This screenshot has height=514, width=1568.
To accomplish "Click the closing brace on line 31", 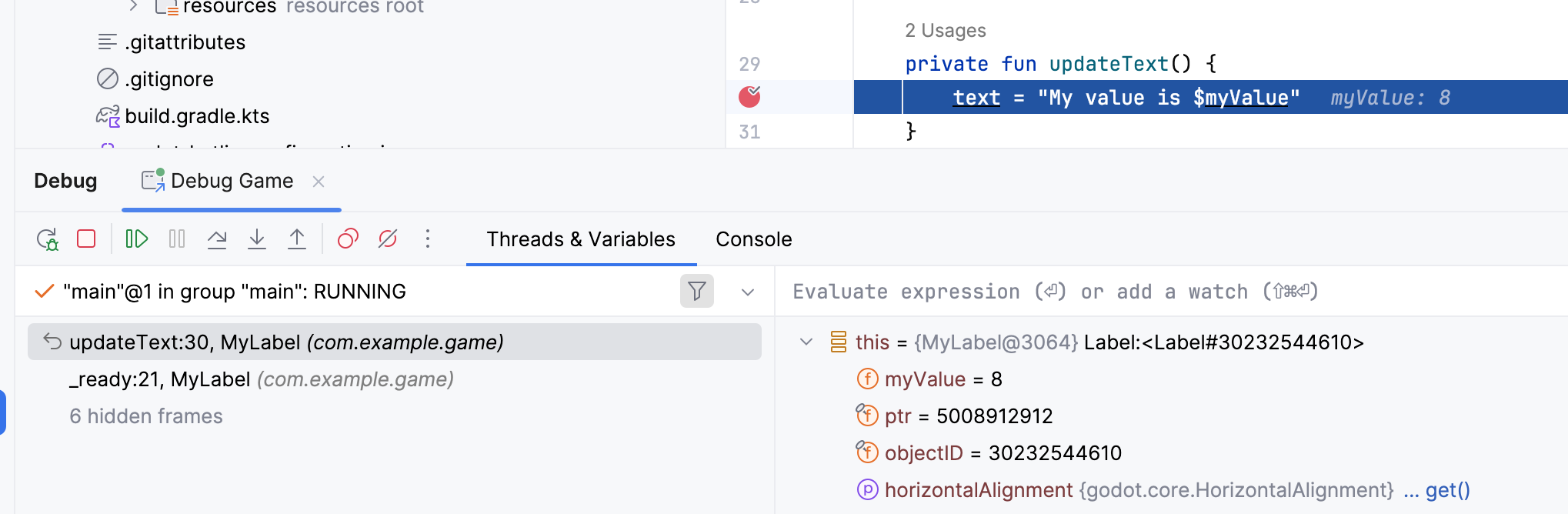I will point(911,131).
